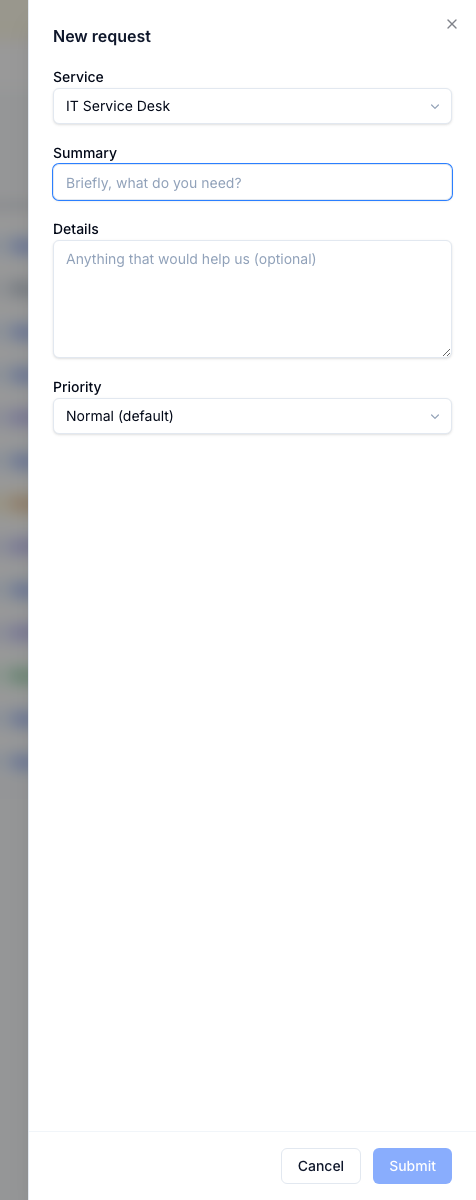The height and width of the screenshot is (1200, 476).
Task: Click the dimmed backdrop beside the panel
Action: [14, 600]
